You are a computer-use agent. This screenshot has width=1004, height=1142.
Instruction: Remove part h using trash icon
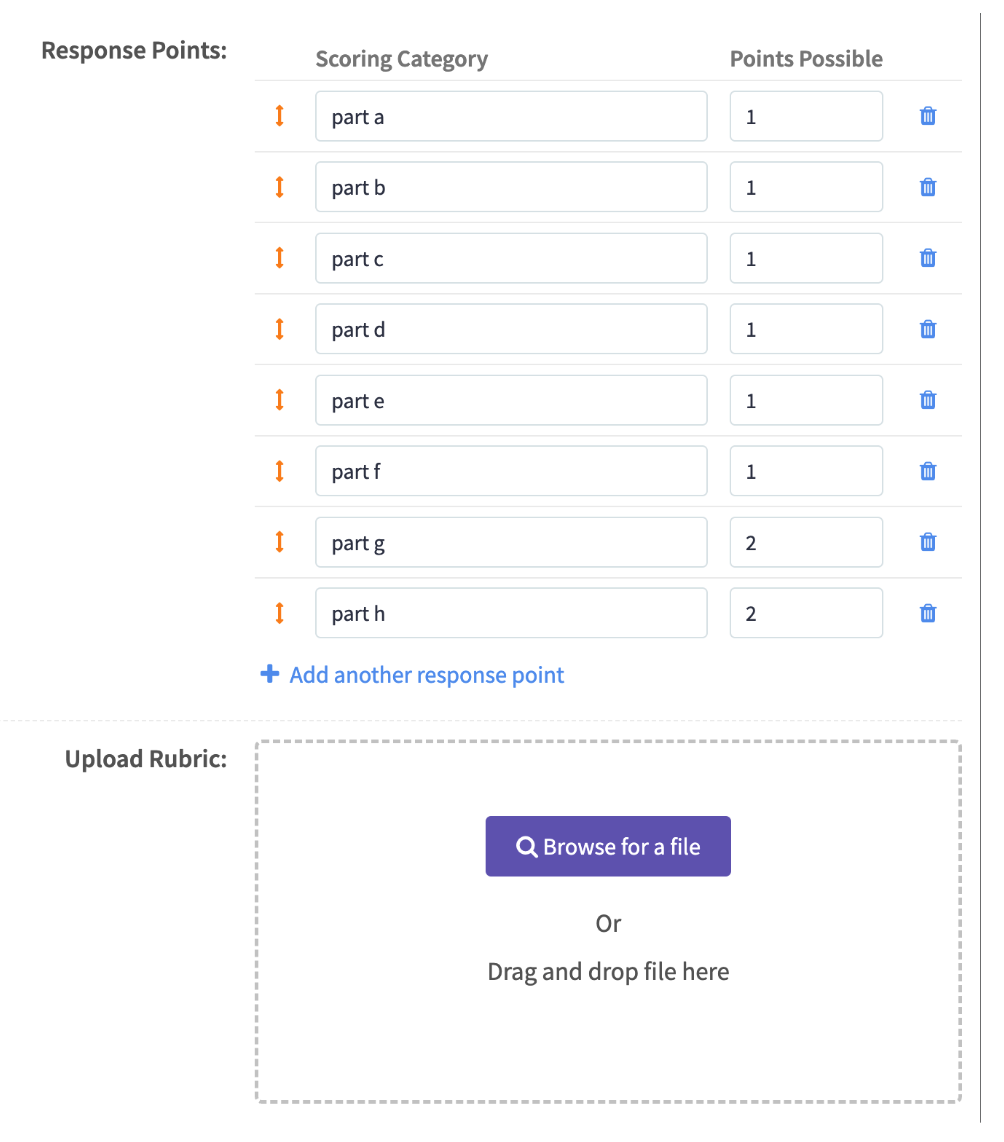click(x=928, y=613)
